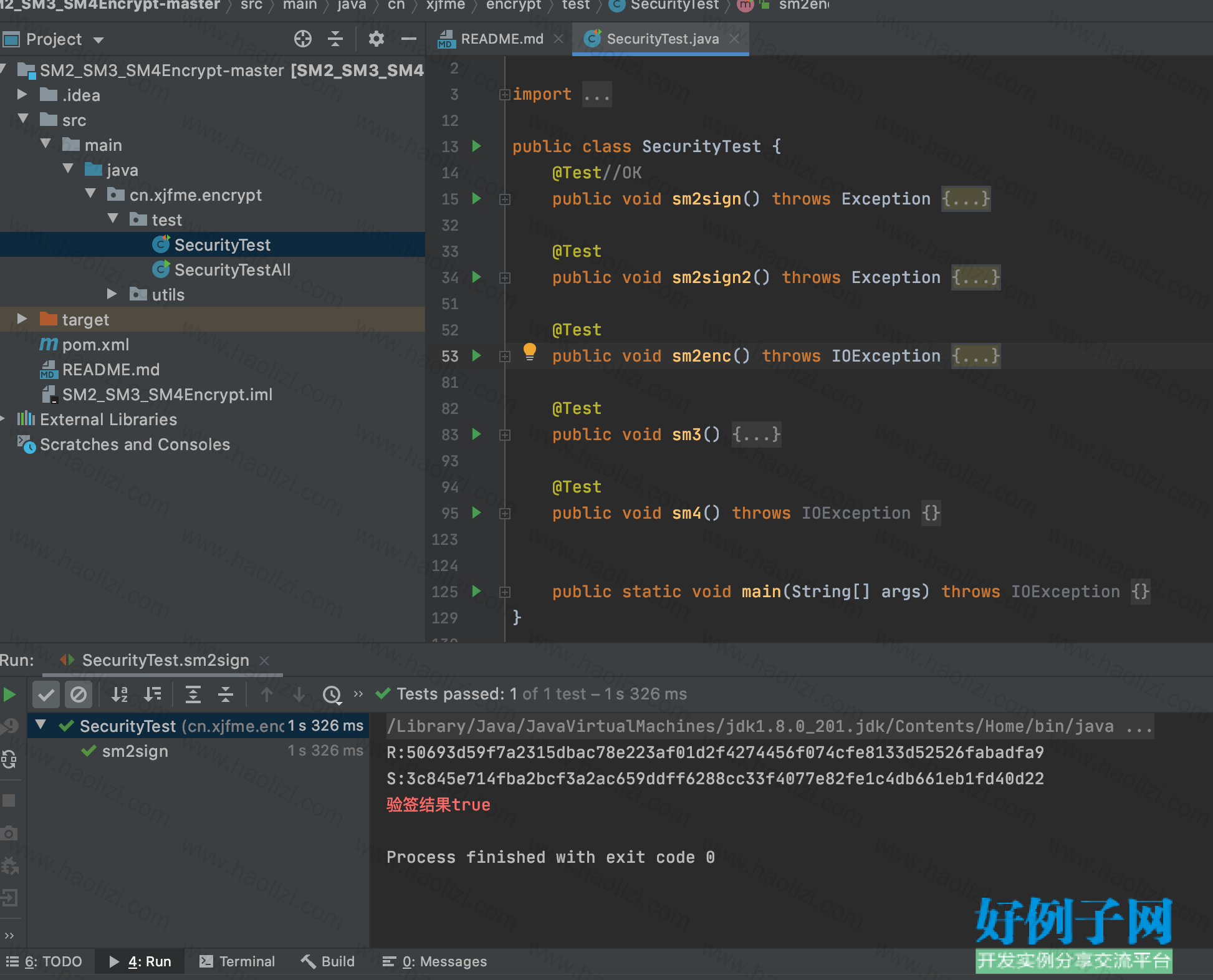The height and width of the screenshot is (980, 1213).
Task: Expand the .idea folder
Action: (22, 94)
